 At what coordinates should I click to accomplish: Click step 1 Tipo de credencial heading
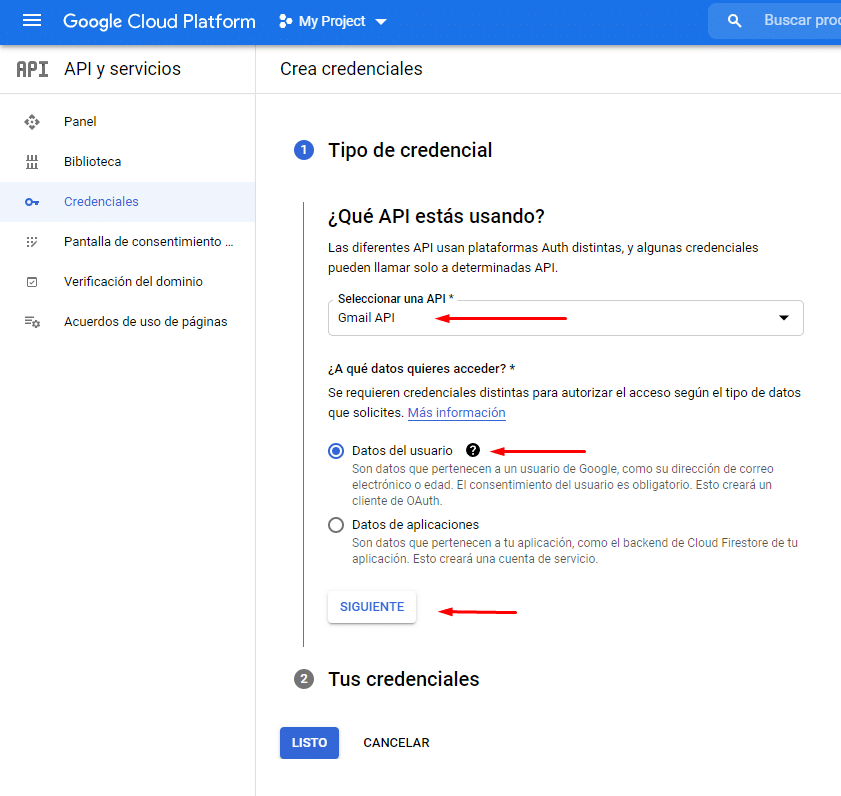410,150
